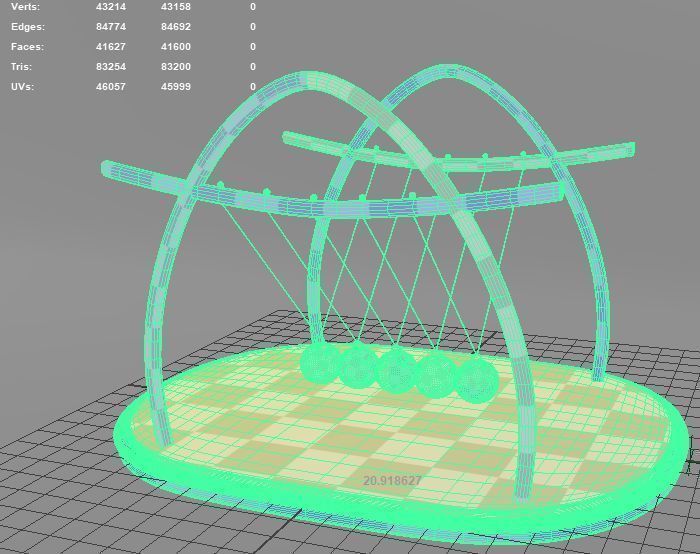Click the Faces: label
This screenshot has height=554, width=700.
point(28,47)
